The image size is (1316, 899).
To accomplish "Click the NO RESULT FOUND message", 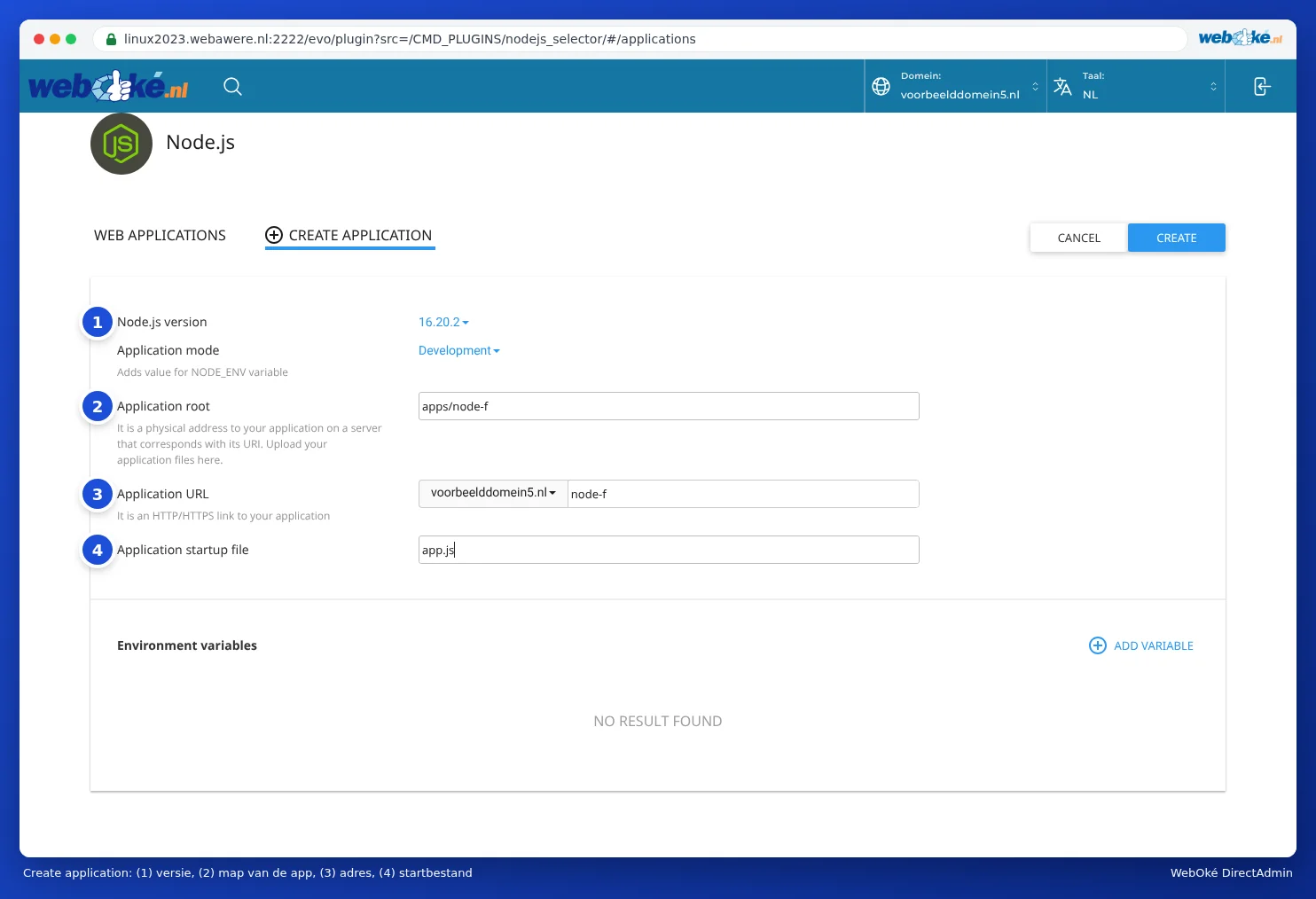I will coord(658,721).
